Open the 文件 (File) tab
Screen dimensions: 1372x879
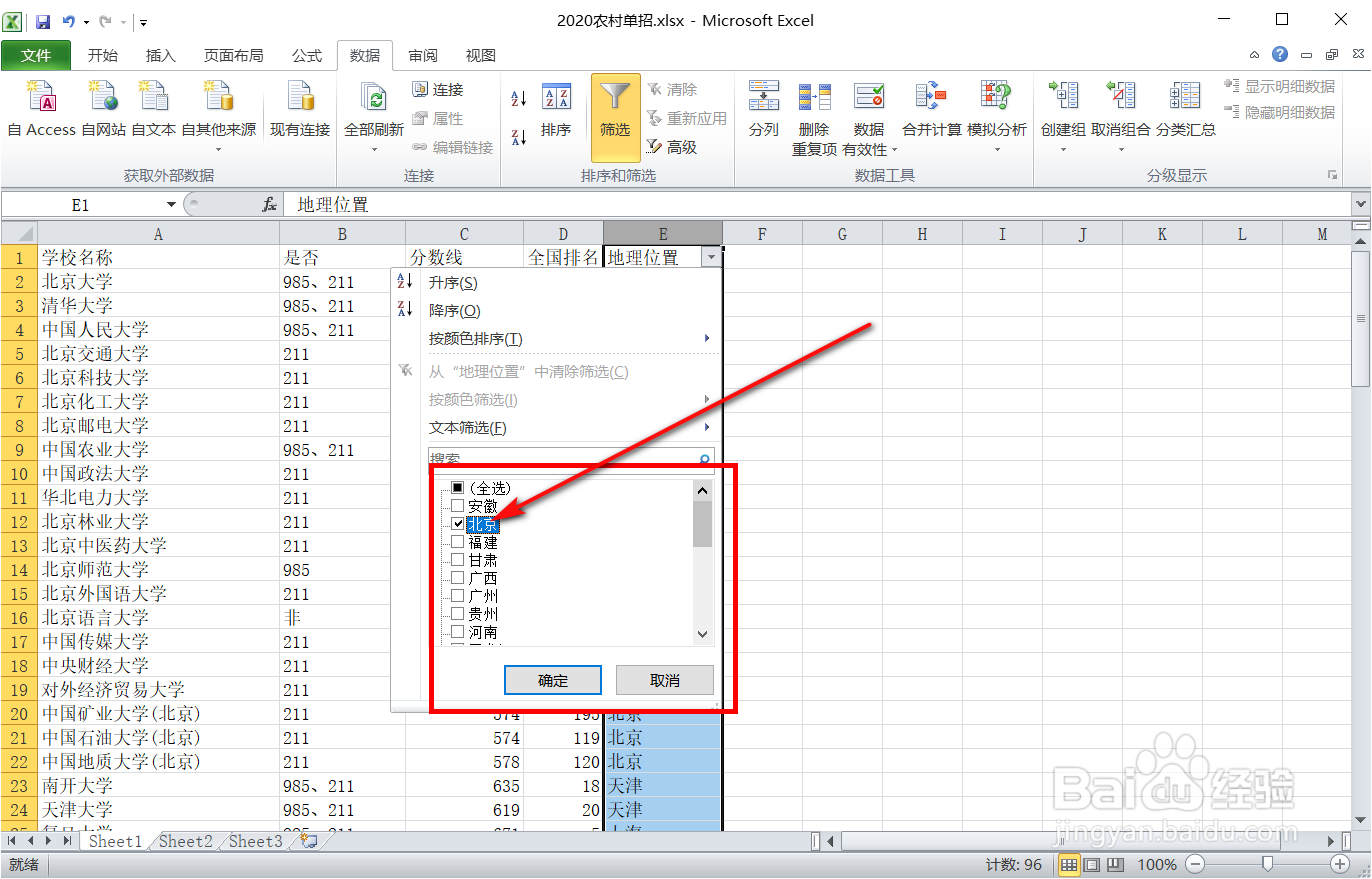tap(36, 55)
